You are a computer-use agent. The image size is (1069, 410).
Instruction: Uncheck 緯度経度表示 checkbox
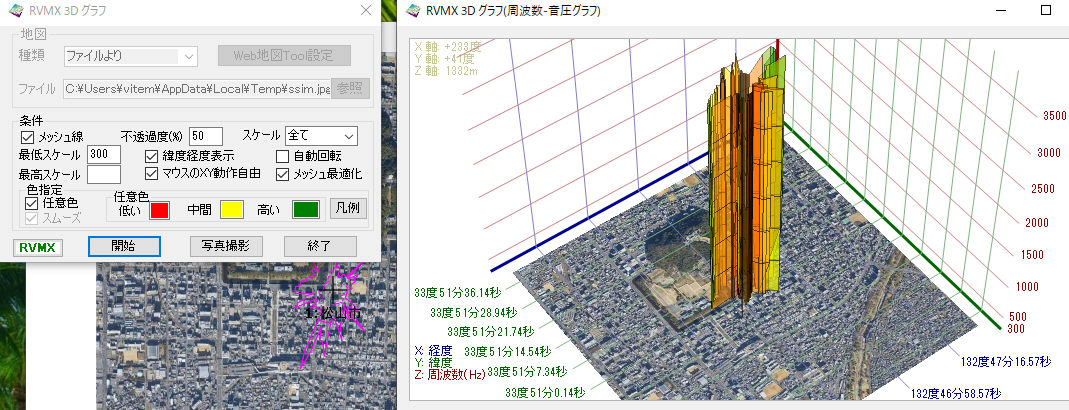pyautogui.click(x=152, y=156)
